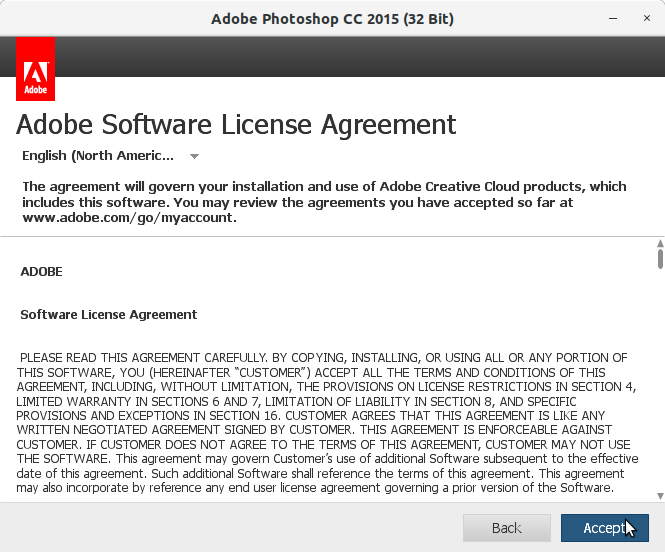Click the 'PLEASE READ THIS AGREEMENT CAREFULLY' paragraph
Screen dimensions: 665x552
(327, 423)
